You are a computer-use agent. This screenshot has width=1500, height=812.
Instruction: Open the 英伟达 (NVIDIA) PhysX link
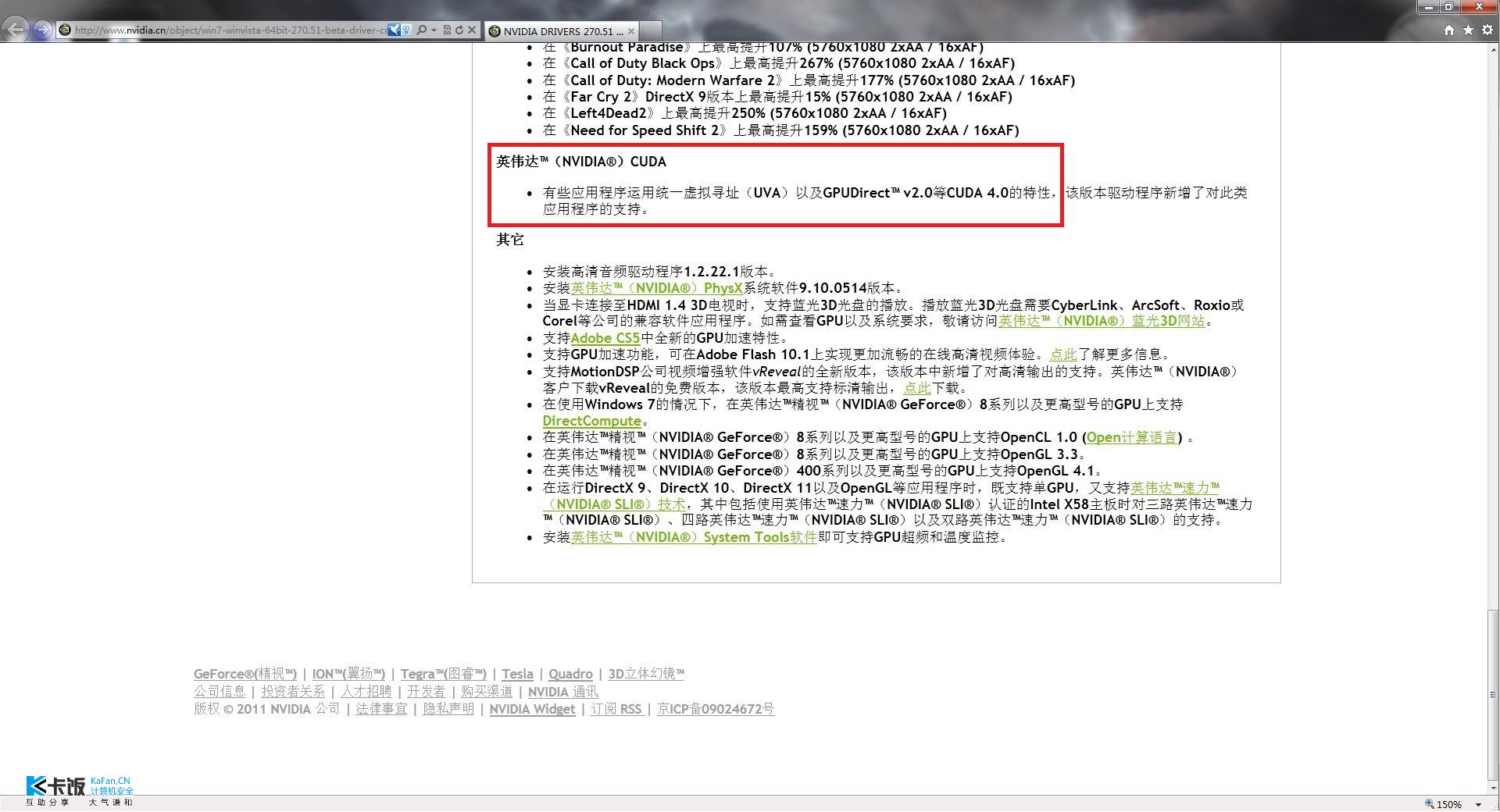tap(656, 288)
